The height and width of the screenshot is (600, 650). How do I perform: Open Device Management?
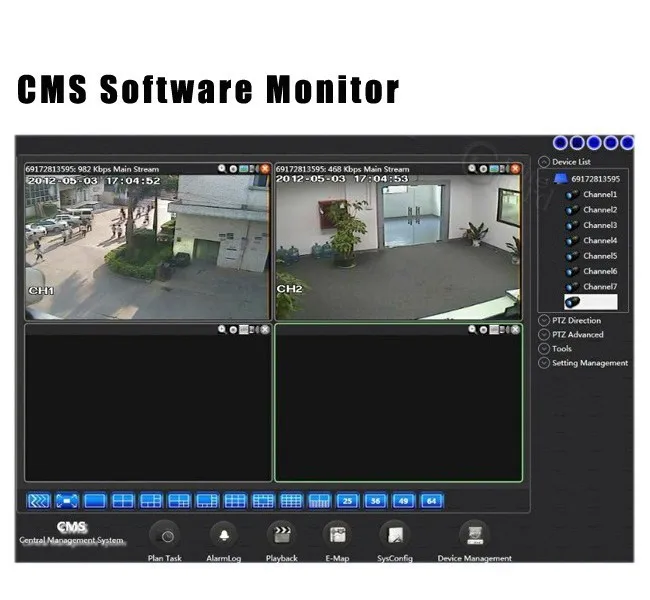pos(475,541)
